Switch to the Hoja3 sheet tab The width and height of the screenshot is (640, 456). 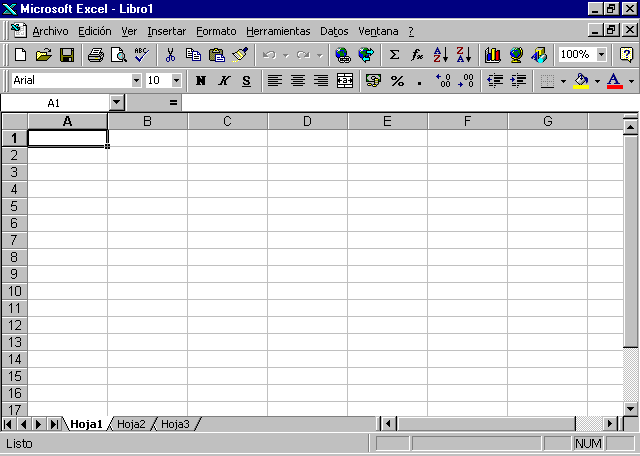pyautogui.click(x=175, y=424)
